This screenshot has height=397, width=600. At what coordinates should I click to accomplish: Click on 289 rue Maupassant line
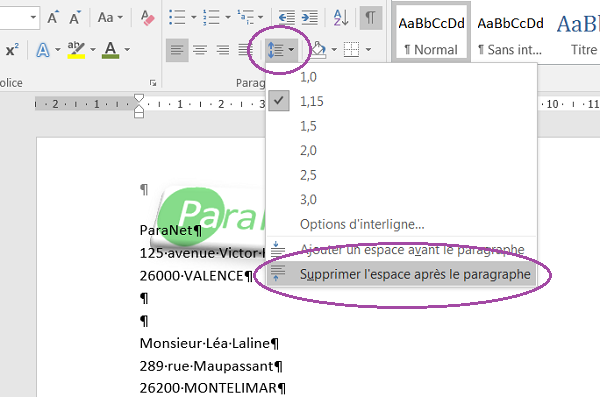pyautogui.click(x=211, y=366)
